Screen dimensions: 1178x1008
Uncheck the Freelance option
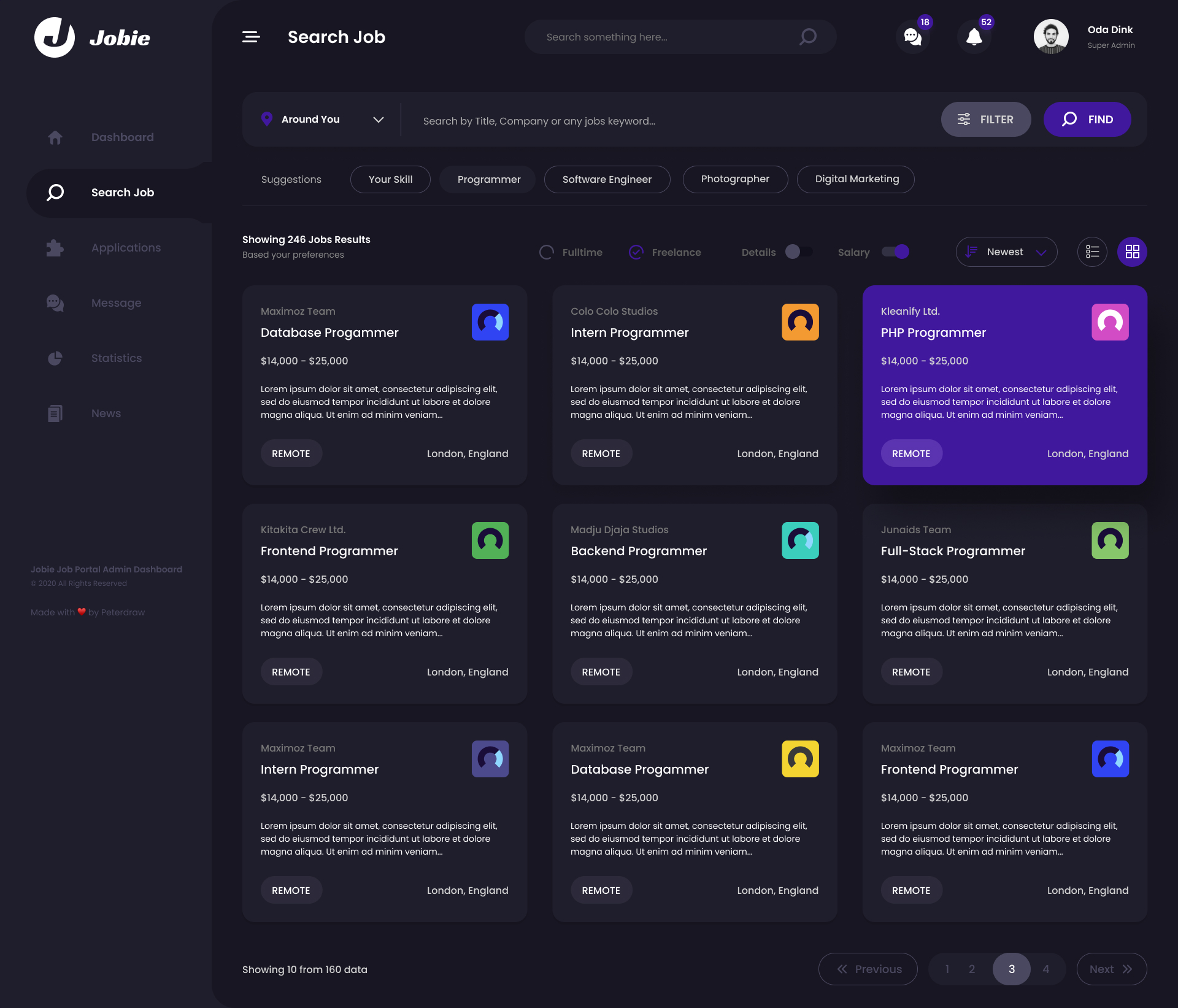coord(636,252)
